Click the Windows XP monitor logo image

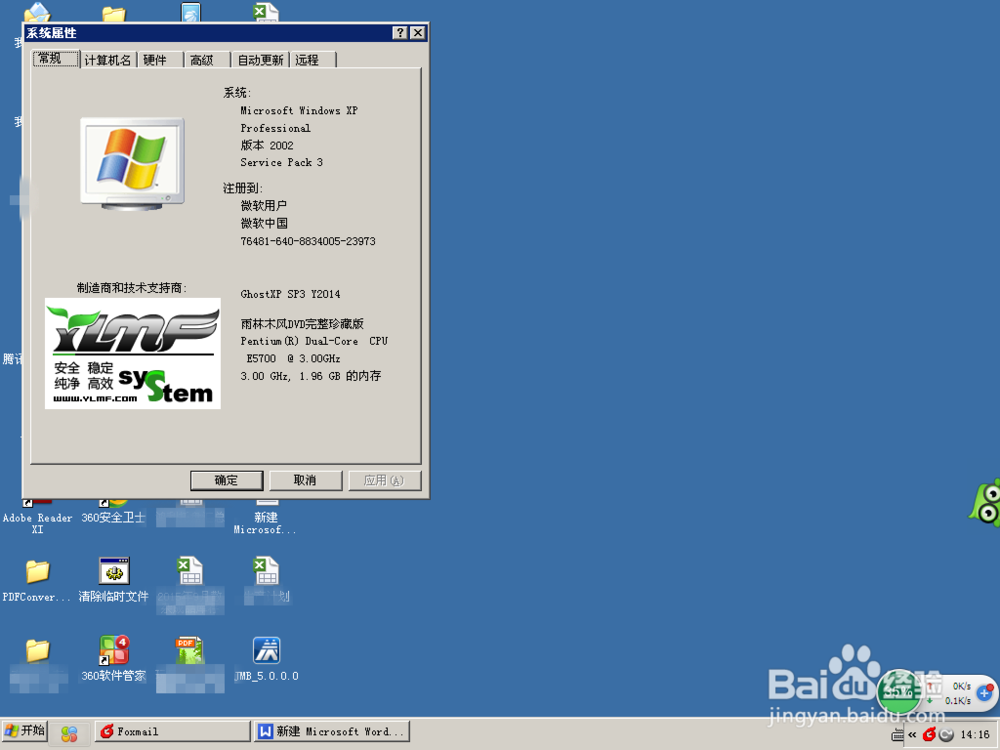[x=132, y=164]
